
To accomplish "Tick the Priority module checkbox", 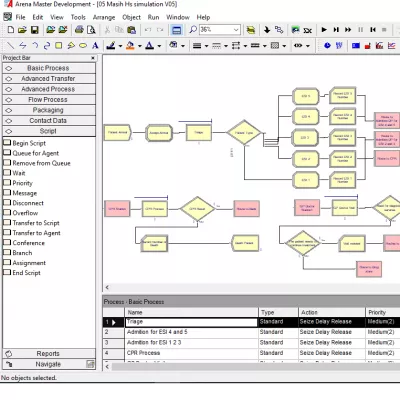I will pyautogui.click(x=7, y=183).
